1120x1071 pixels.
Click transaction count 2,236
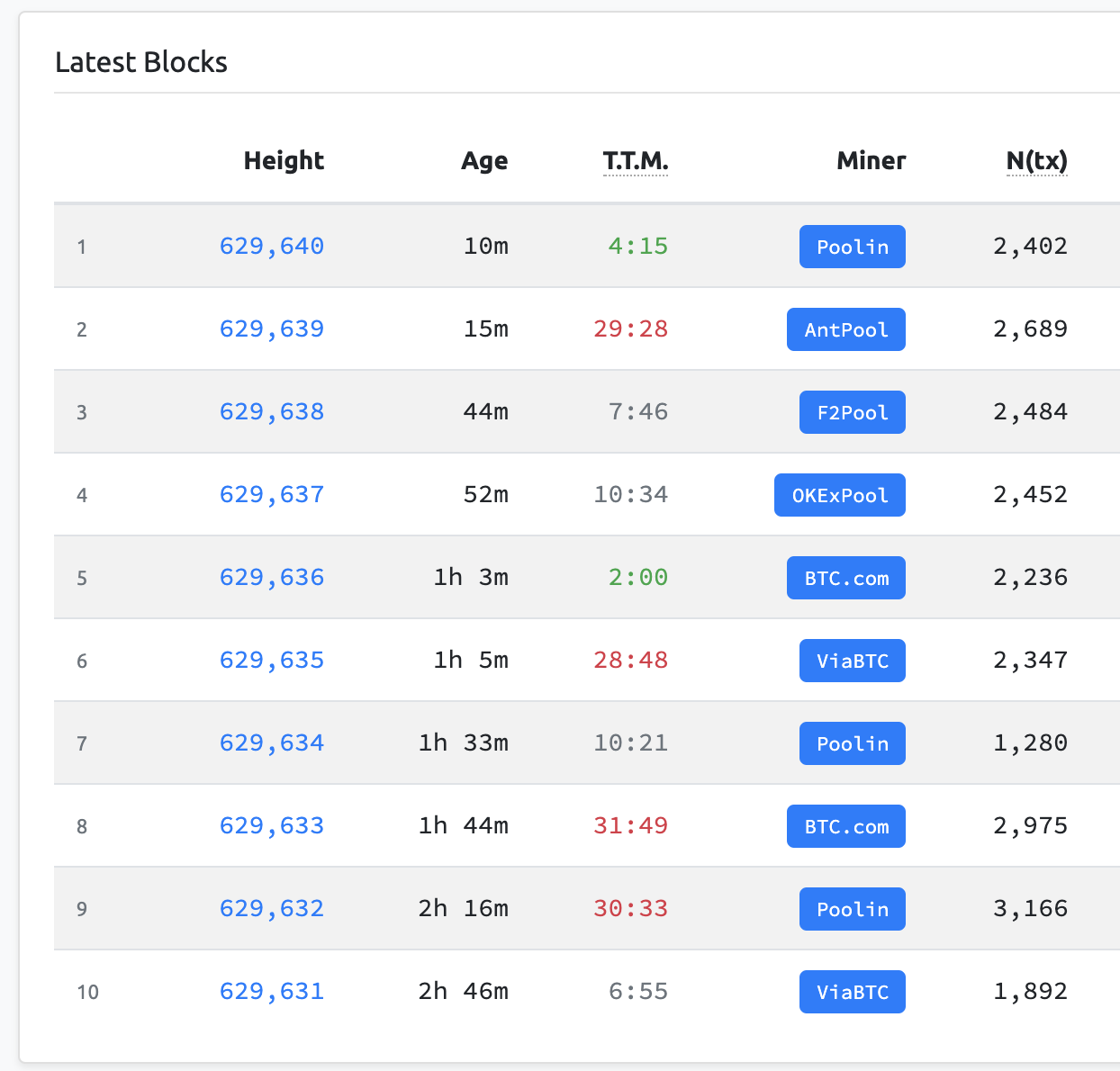1031,577
